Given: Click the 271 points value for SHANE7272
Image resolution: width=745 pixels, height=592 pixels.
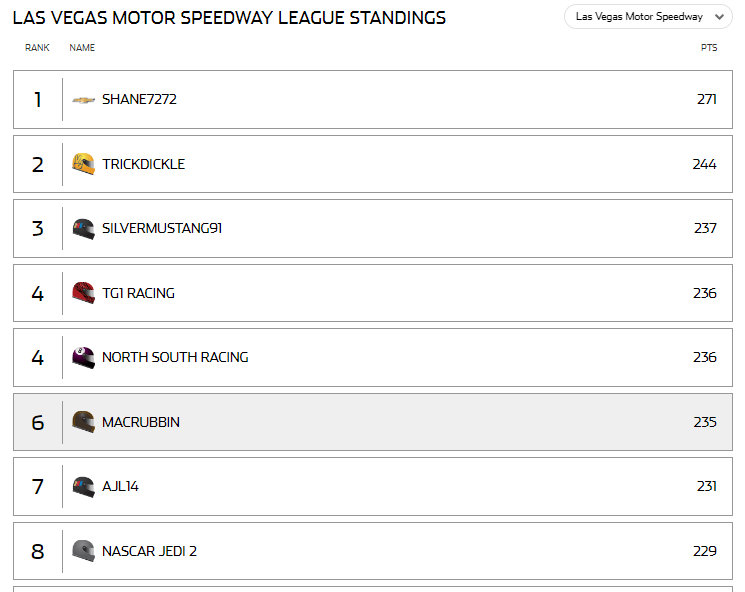Looking at the screenshot, I should (x=707, y=99).
